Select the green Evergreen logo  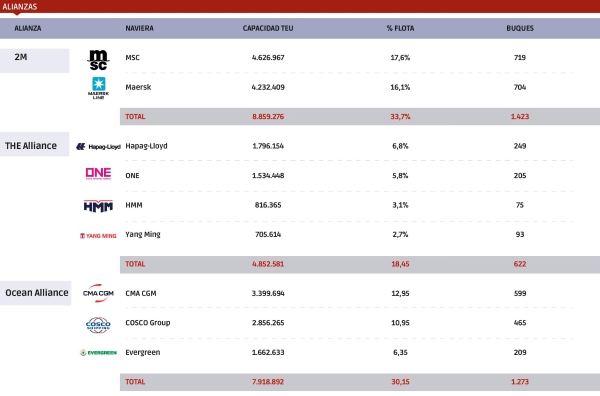(98, 353)
